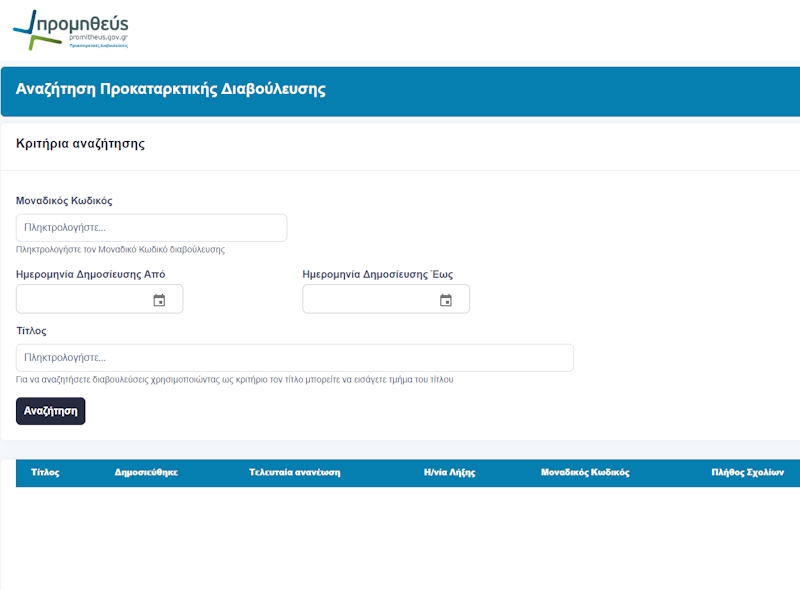Select the Τελευταία ανανέωση column header

(x=294, y=473)
